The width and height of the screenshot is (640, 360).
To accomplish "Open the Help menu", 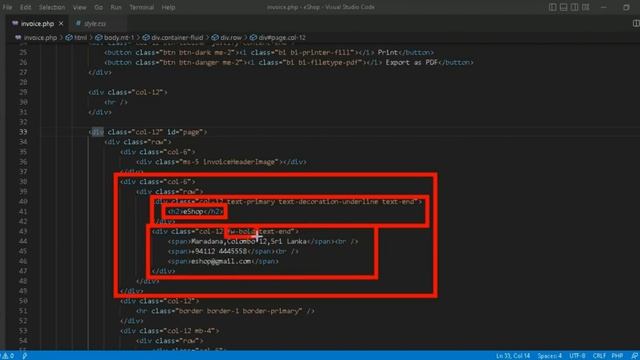I will [x=168, y=7].
